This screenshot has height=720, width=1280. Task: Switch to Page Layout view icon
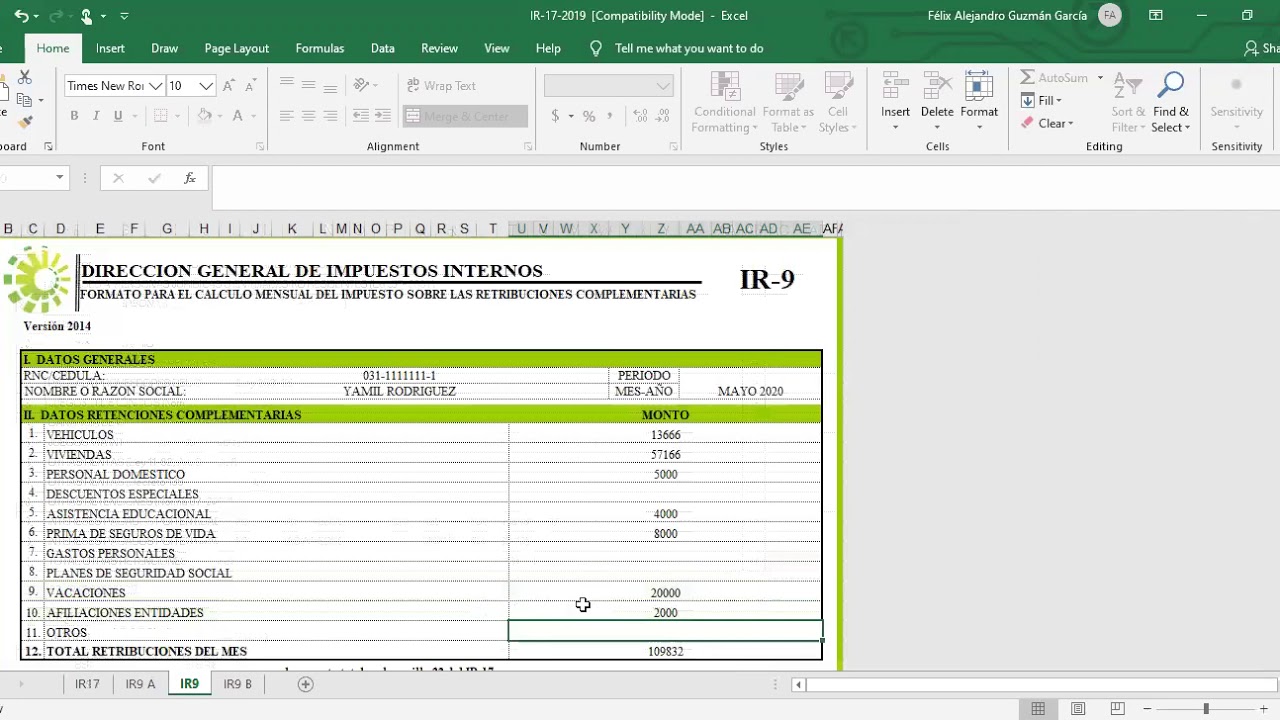[x=1078, y=709]
